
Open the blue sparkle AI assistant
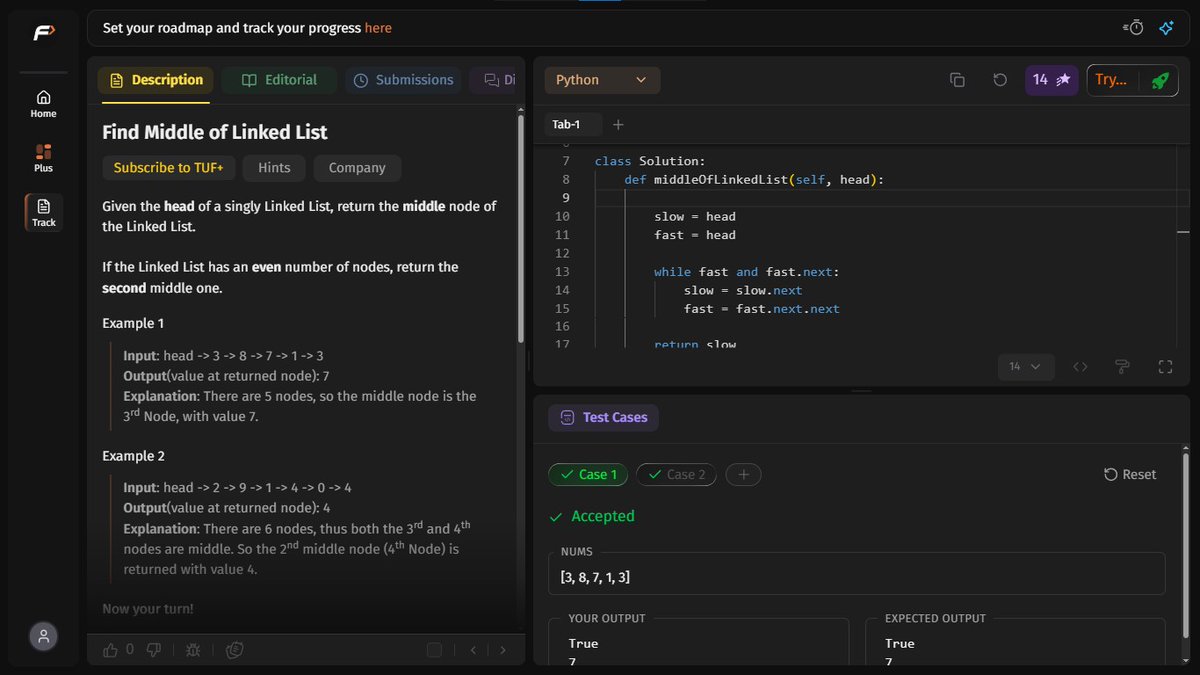1166,28
